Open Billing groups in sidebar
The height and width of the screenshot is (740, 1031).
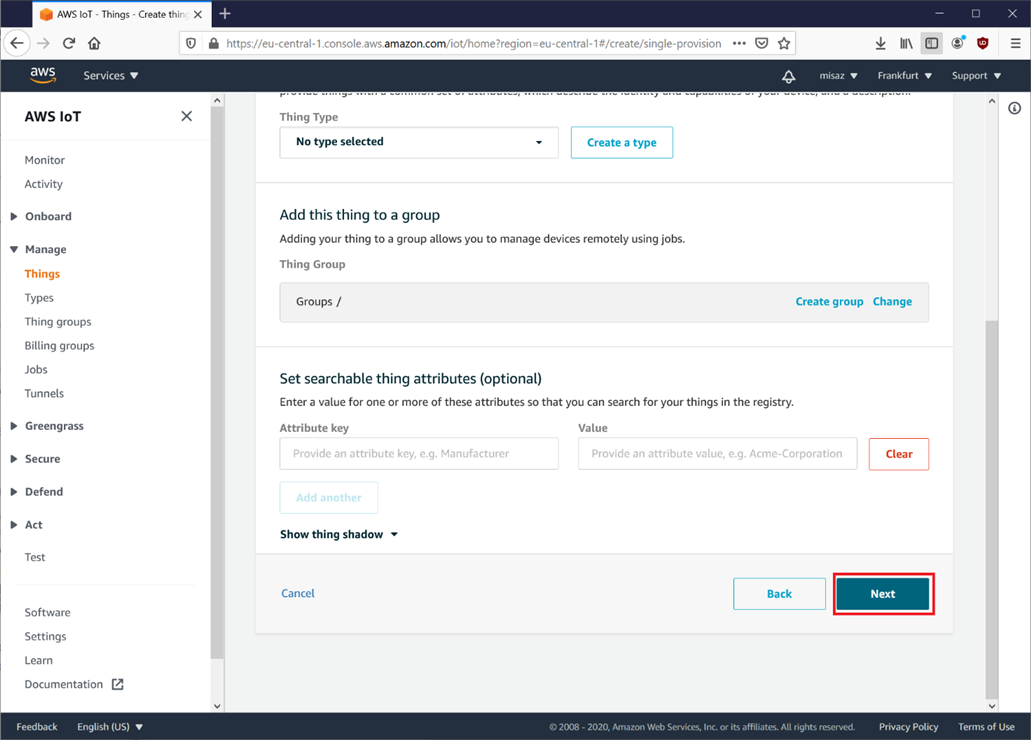(59, 345)
